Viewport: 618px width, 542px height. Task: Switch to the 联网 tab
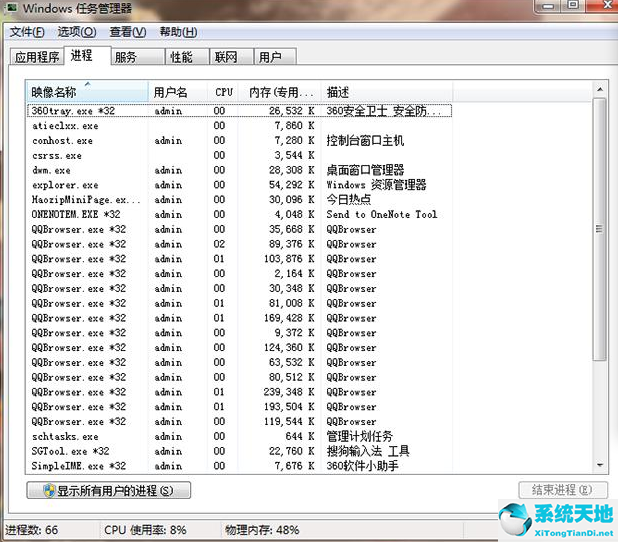point(231,57)
